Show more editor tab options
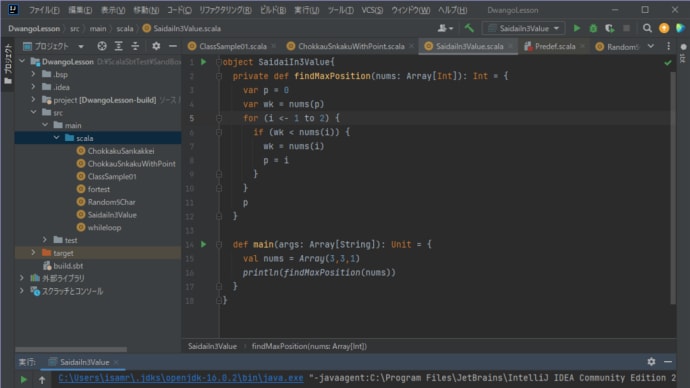This screenshot has width=690, height=388. (668, 46)
